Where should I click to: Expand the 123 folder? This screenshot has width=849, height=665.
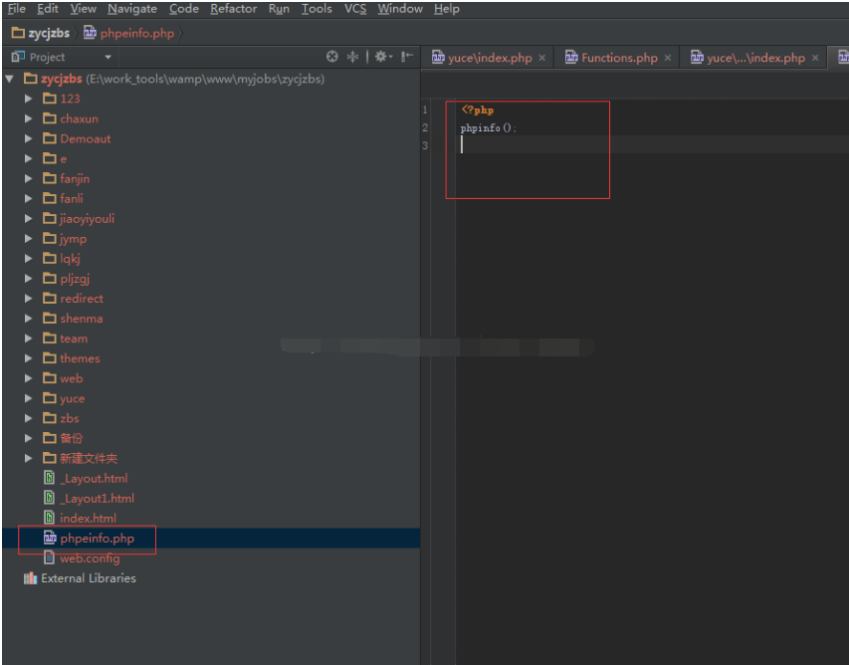(x=28, y=99)
